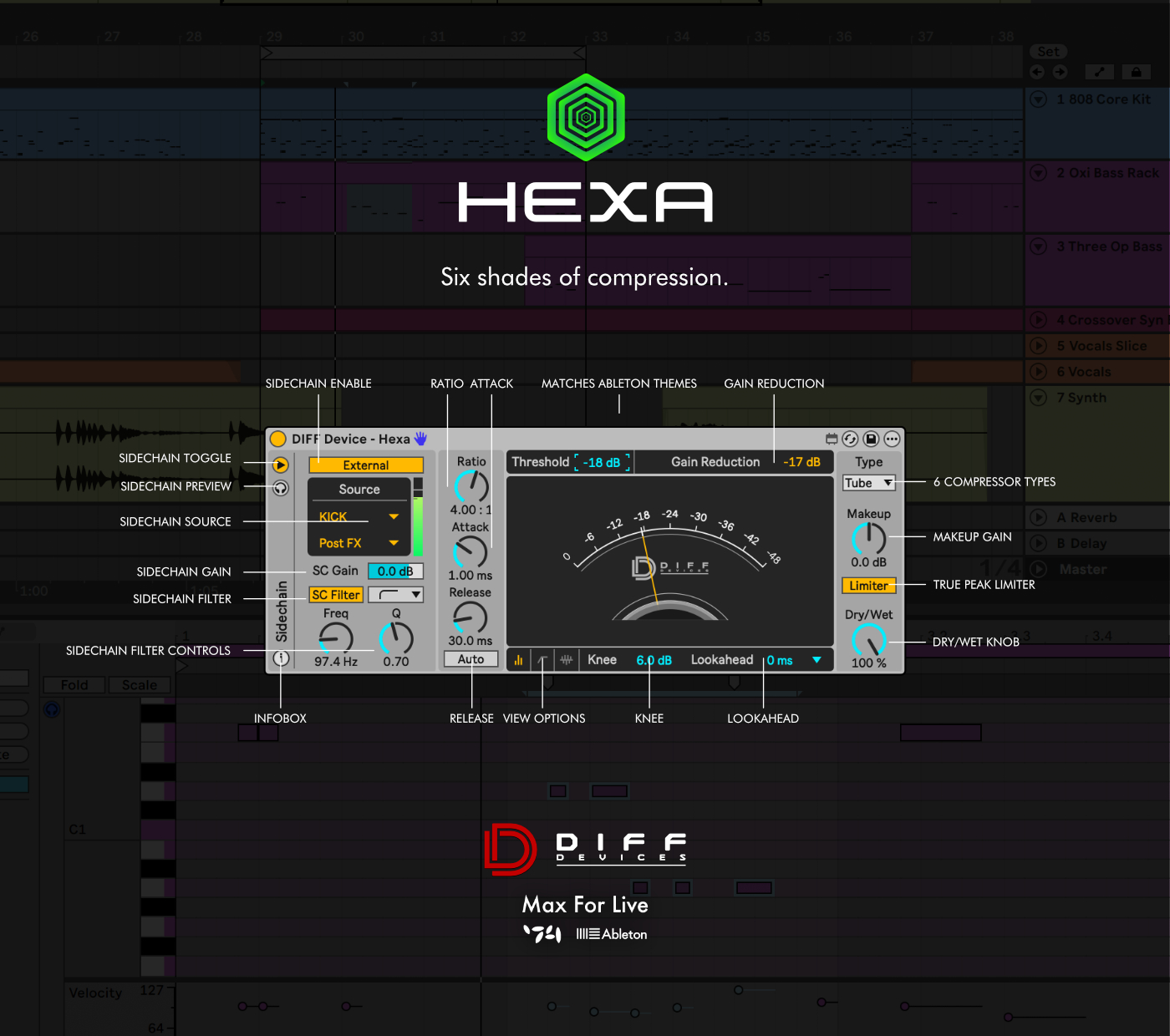Open the more options ellipsis menu on Hexa

click(892, 439)
